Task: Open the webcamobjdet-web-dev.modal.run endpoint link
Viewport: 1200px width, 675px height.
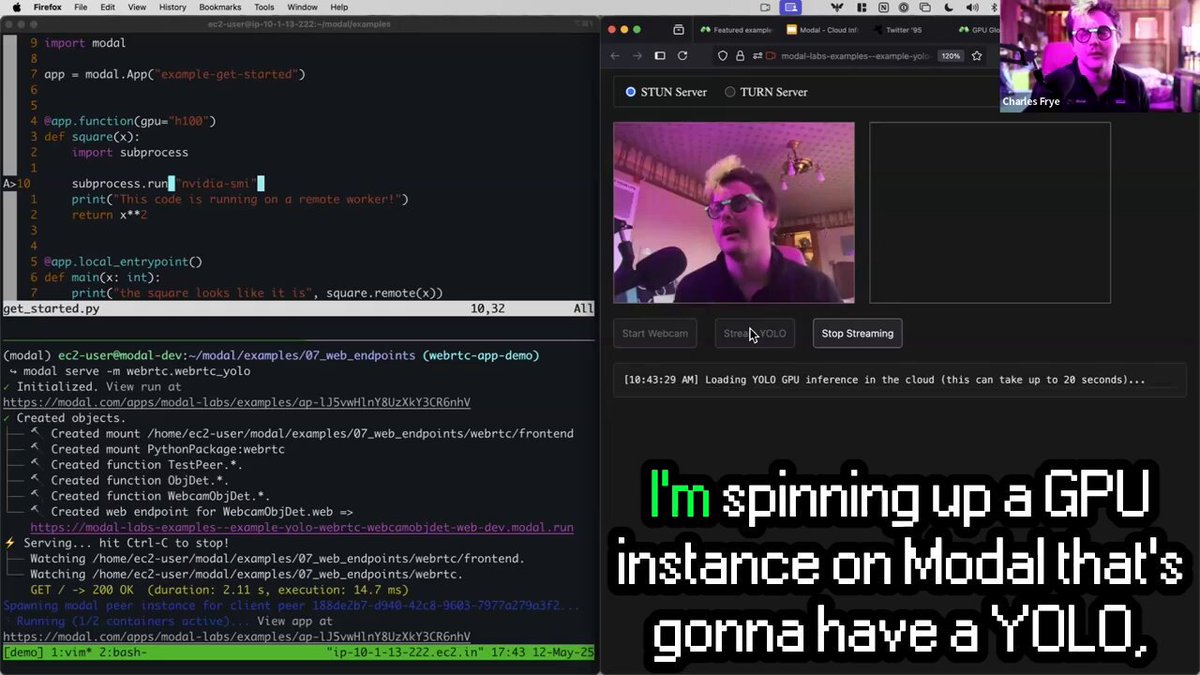Action: click(x=302, y=527)
